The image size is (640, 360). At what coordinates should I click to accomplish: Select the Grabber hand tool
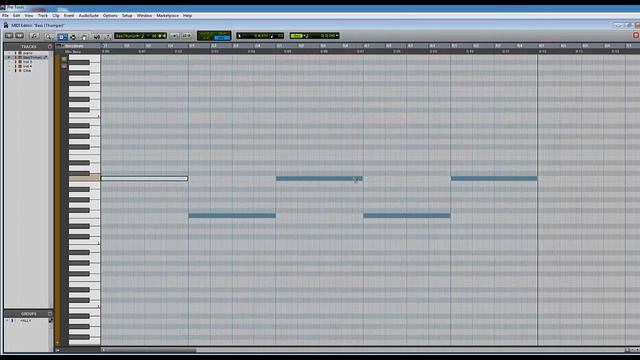(x=84, y=37)
